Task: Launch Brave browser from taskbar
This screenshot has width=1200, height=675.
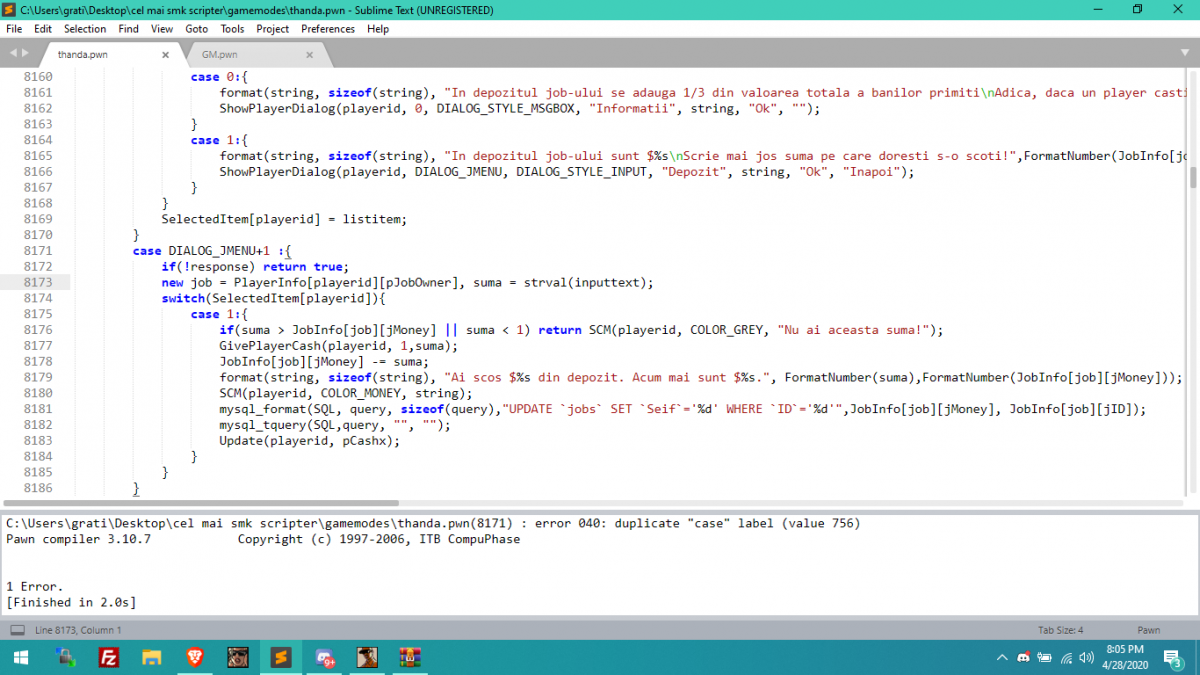Action: 195,657
